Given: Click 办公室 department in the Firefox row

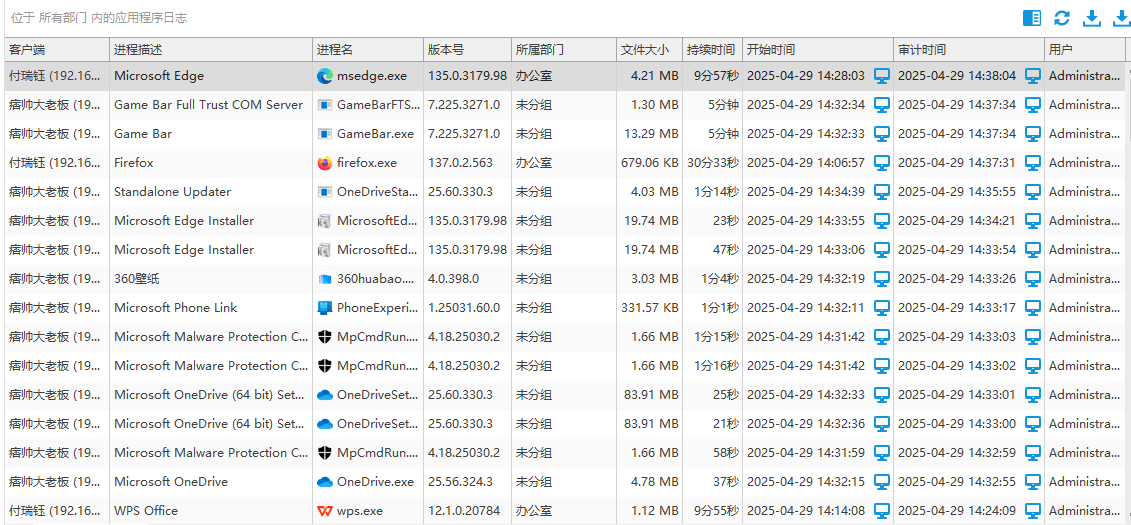Looking at the screenshot, I should [534, 163].
